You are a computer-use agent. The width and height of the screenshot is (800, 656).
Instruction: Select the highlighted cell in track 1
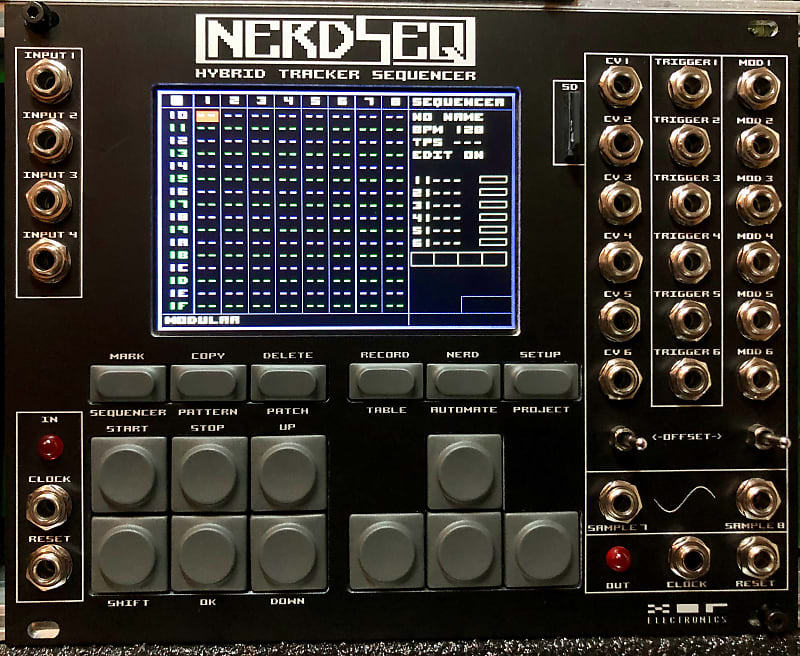click(x=206, y=116)
